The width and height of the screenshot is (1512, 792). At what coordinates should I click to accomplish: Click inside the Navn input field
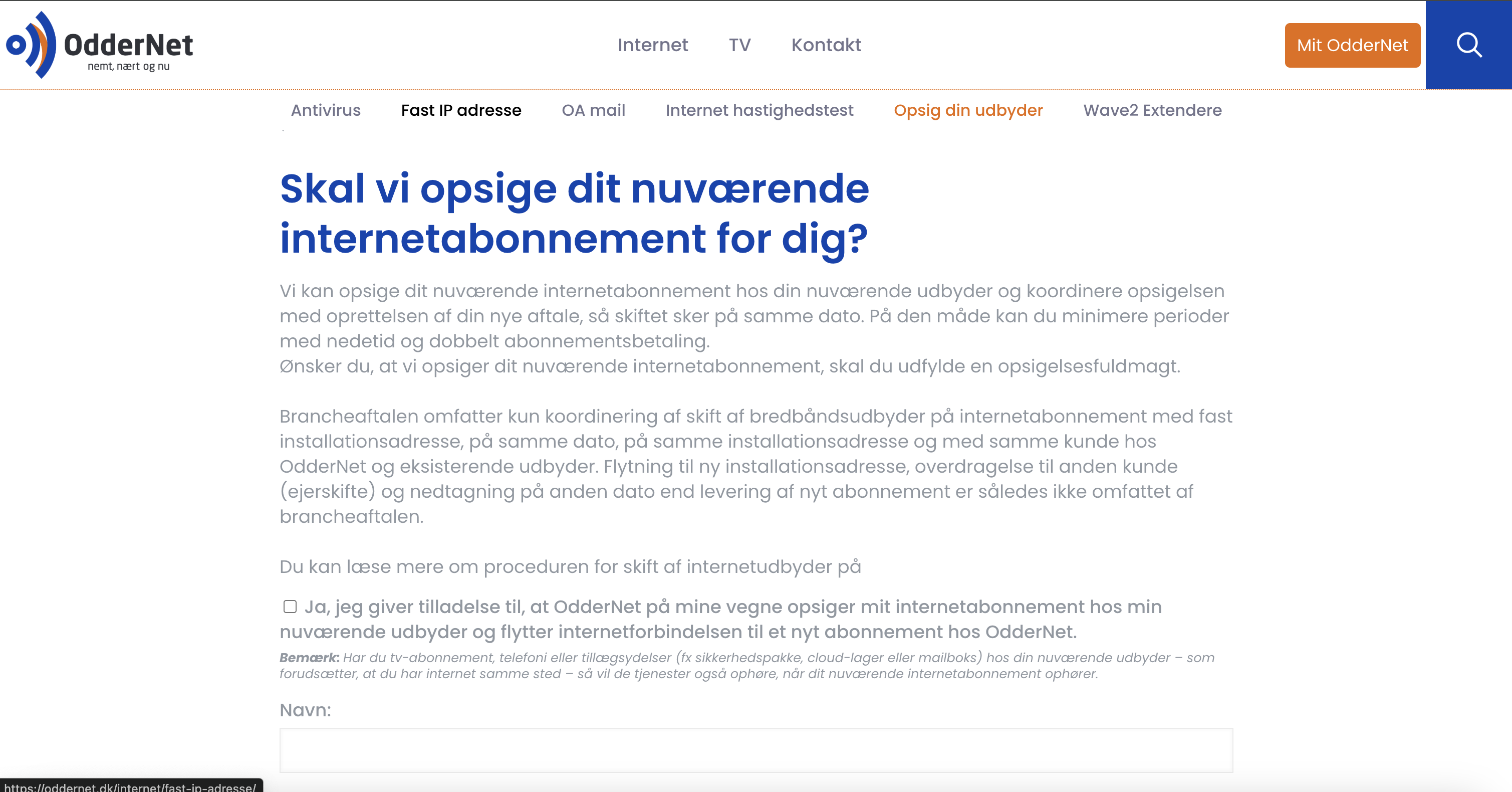tap(757, 750)
